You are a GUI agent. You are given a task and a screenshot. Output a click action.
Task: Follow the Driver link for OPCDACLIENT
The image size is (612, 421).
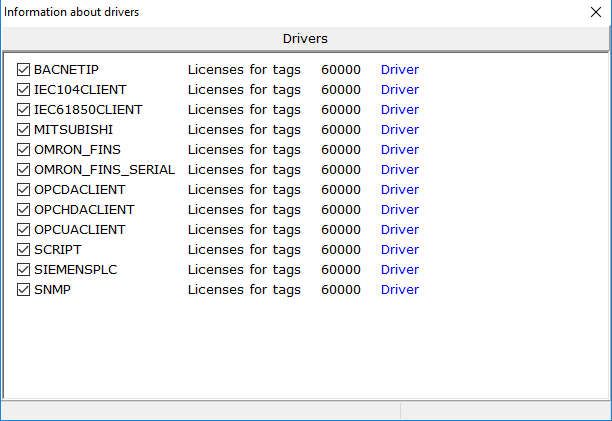400,190
